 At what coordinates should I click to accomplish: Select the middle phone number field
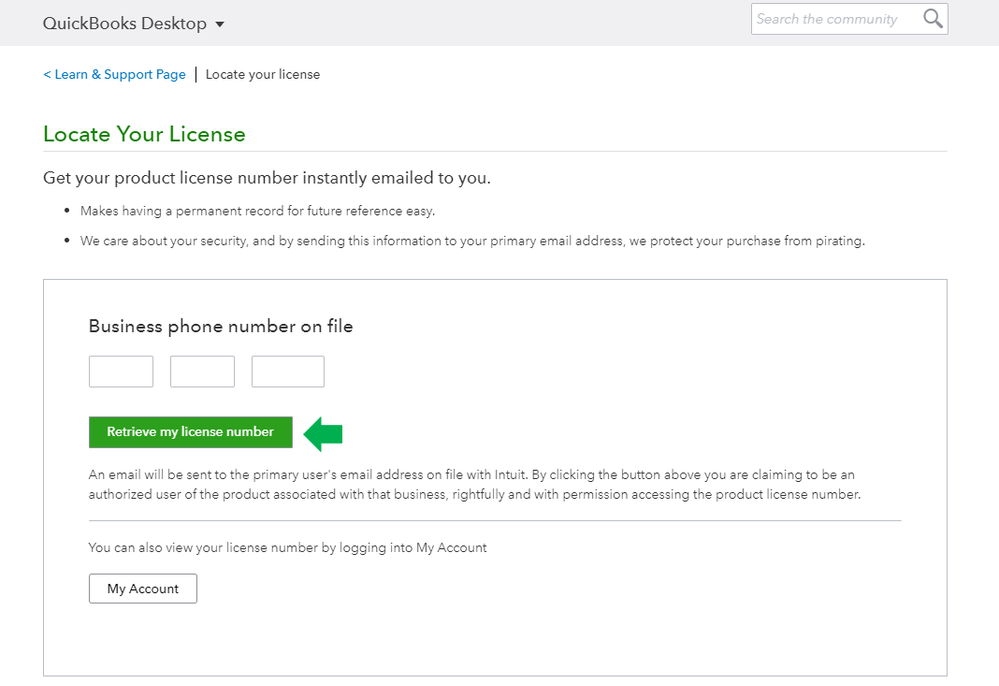[x=202, y=371]
